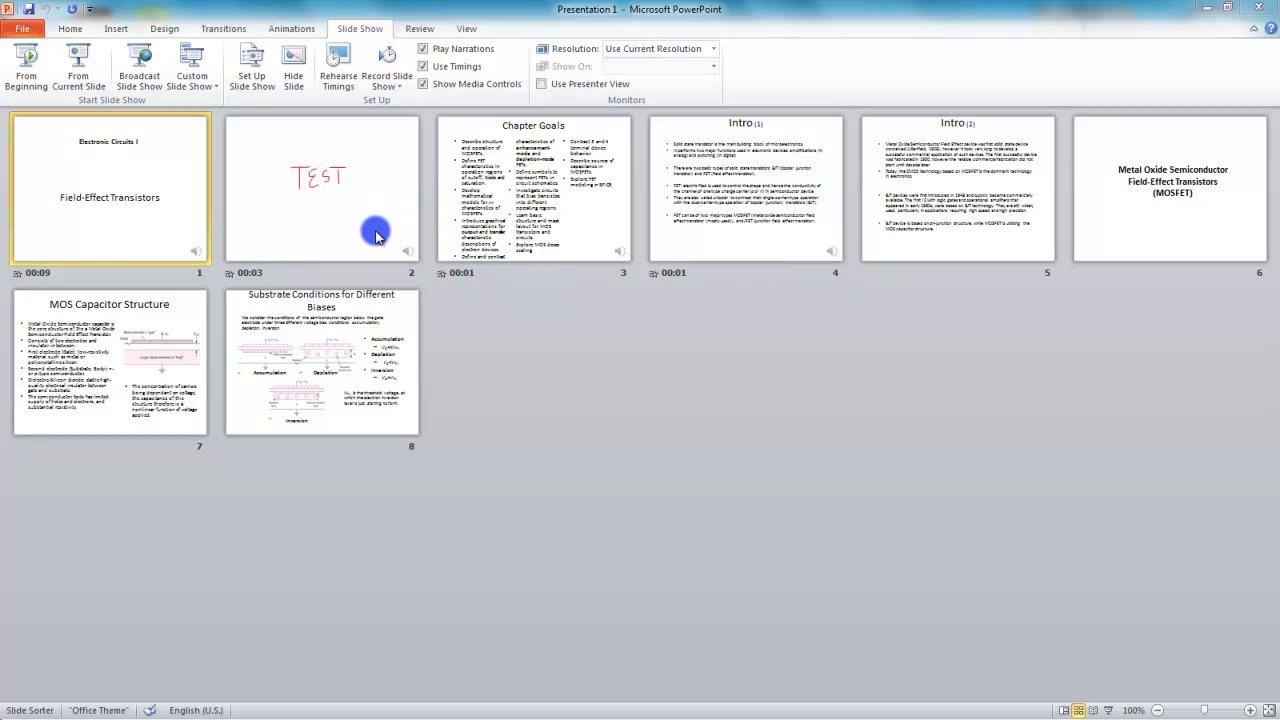Start show From Current Slide

(79, 67)
